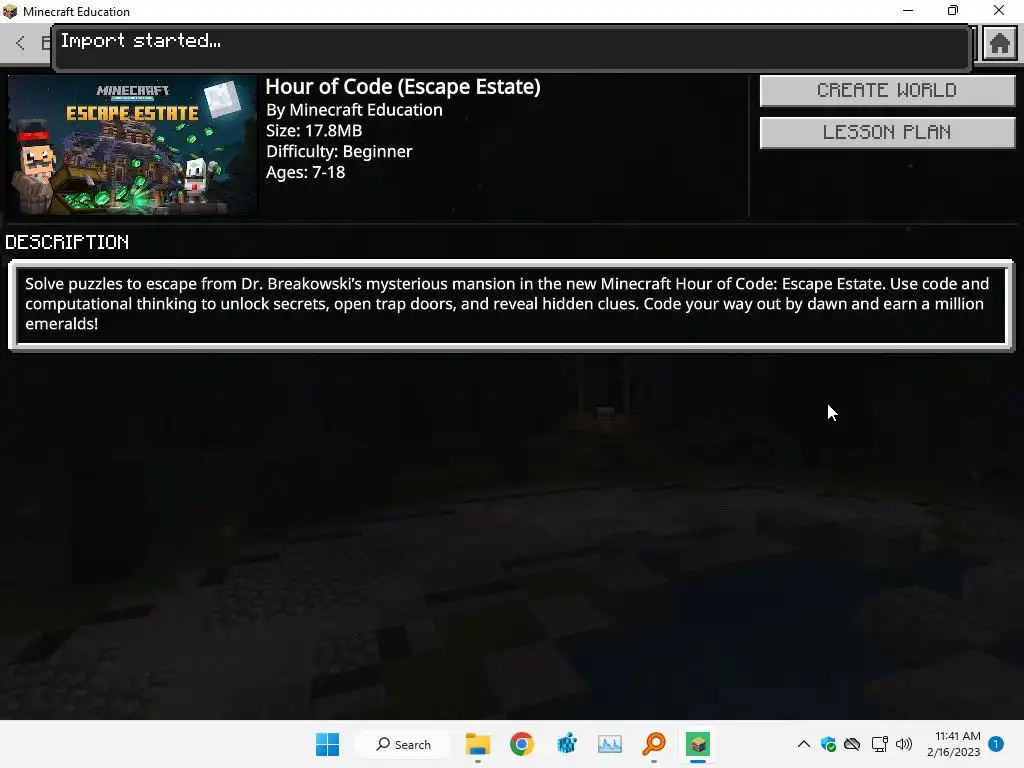Image resolution: width=1024 pixels, height=768 pixels.
Task: Show hidden system tray icons
Action: point(804,744)
